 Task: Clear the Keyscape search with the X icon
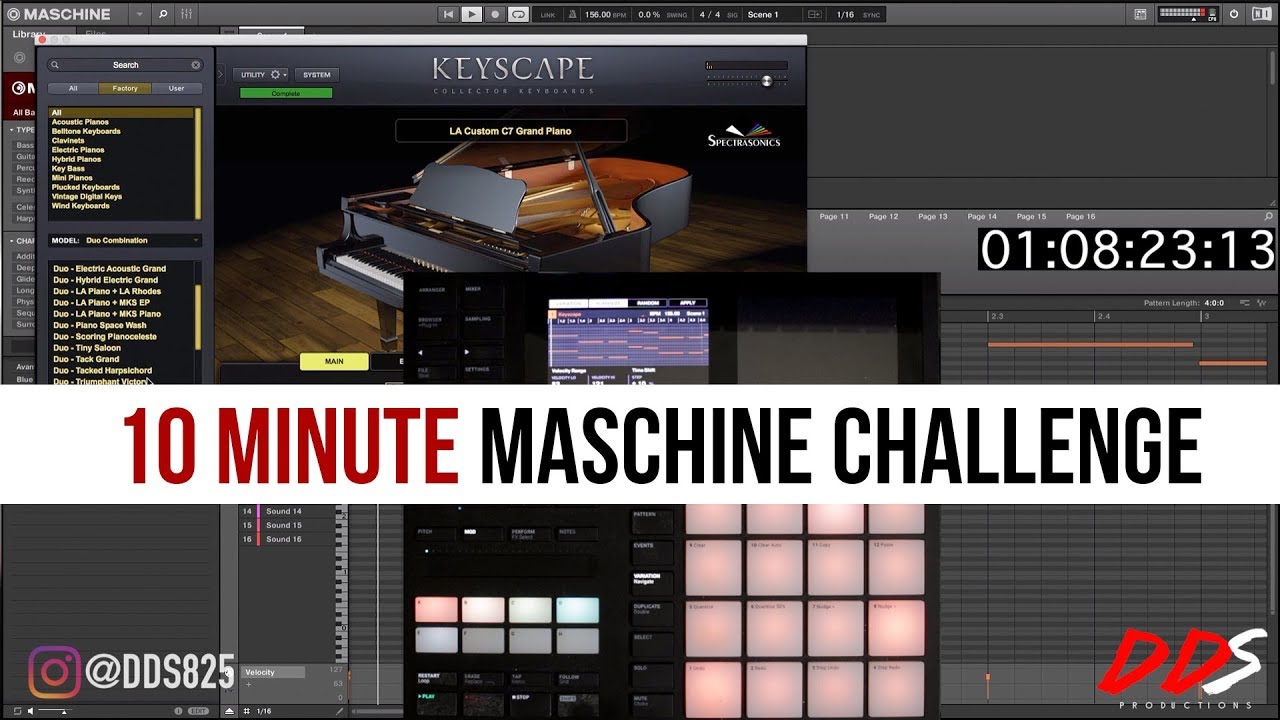point(196,65)
